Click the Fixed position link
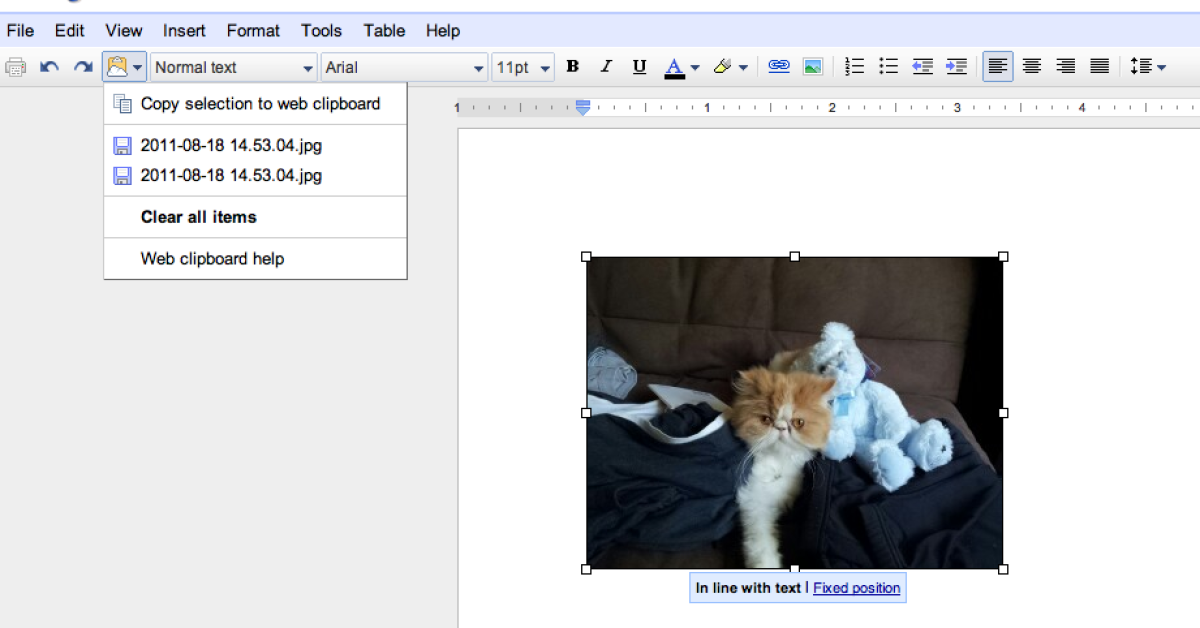1200x628 pixels. (x=856, y=588)
